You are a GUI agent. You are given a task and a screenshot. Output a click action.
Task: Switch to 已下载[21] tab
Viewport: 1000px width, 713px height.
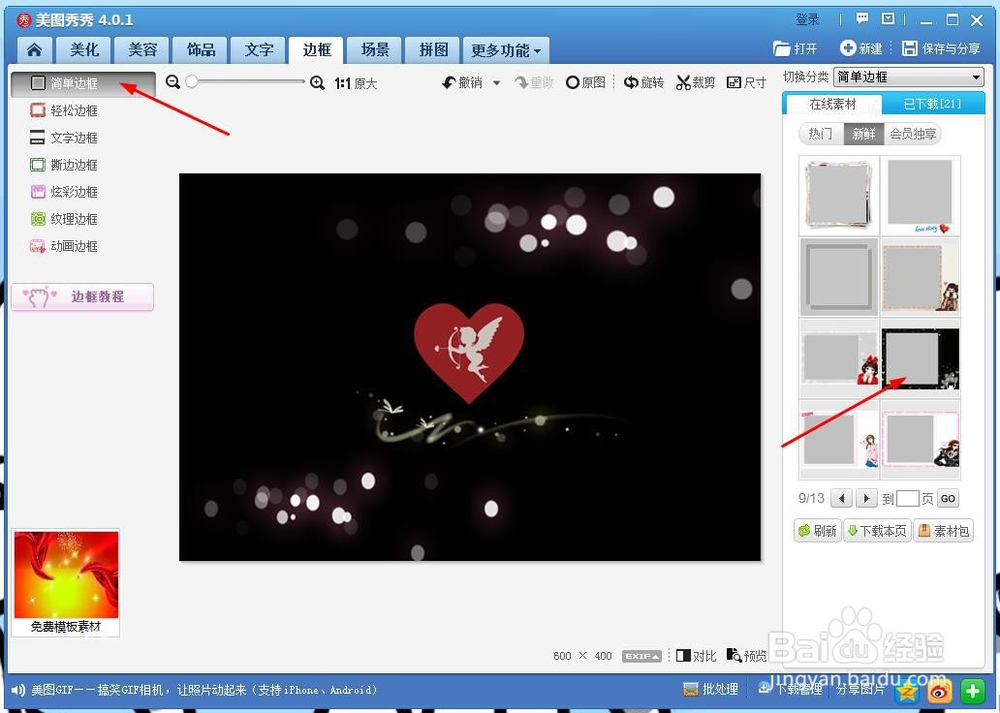pyautogui.click(x=932, y=104)
